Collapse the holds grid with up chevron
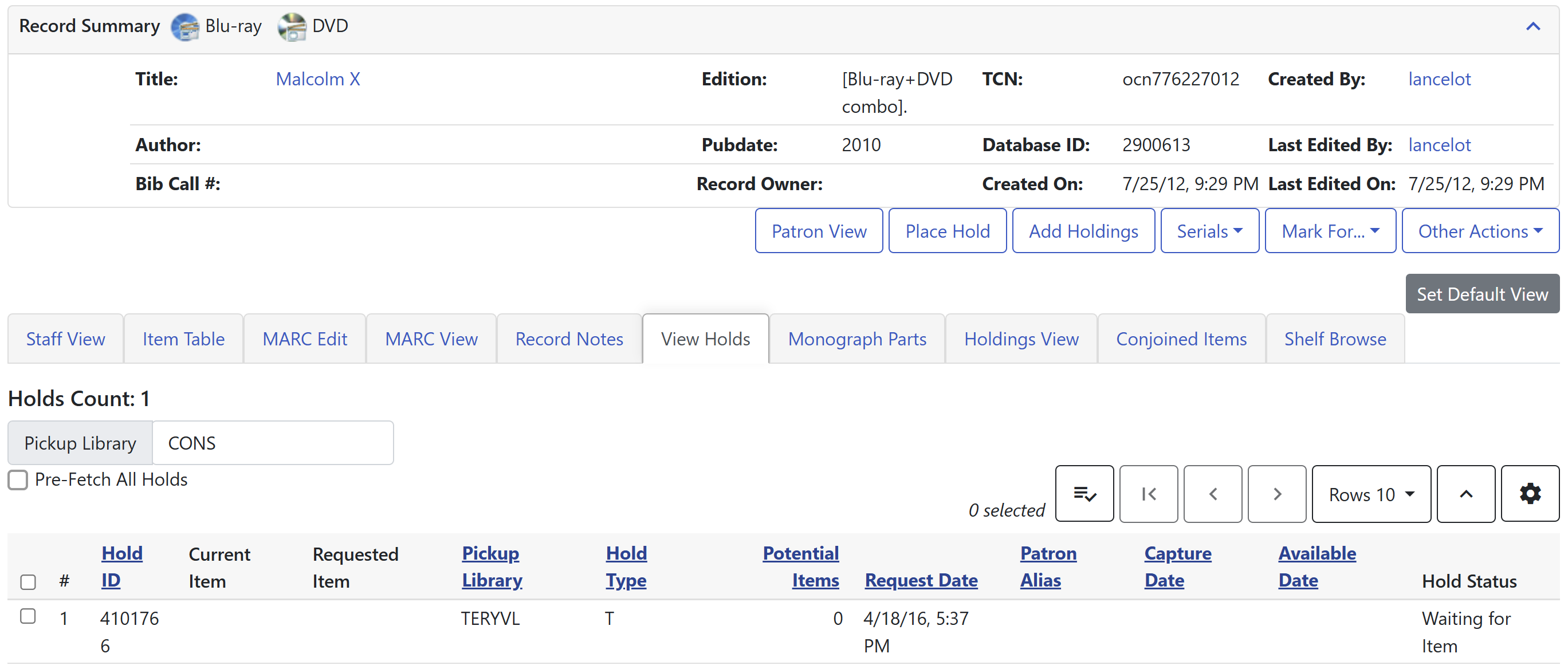The width and height of the screenshot is (1568, 669). coord(1465,494)
